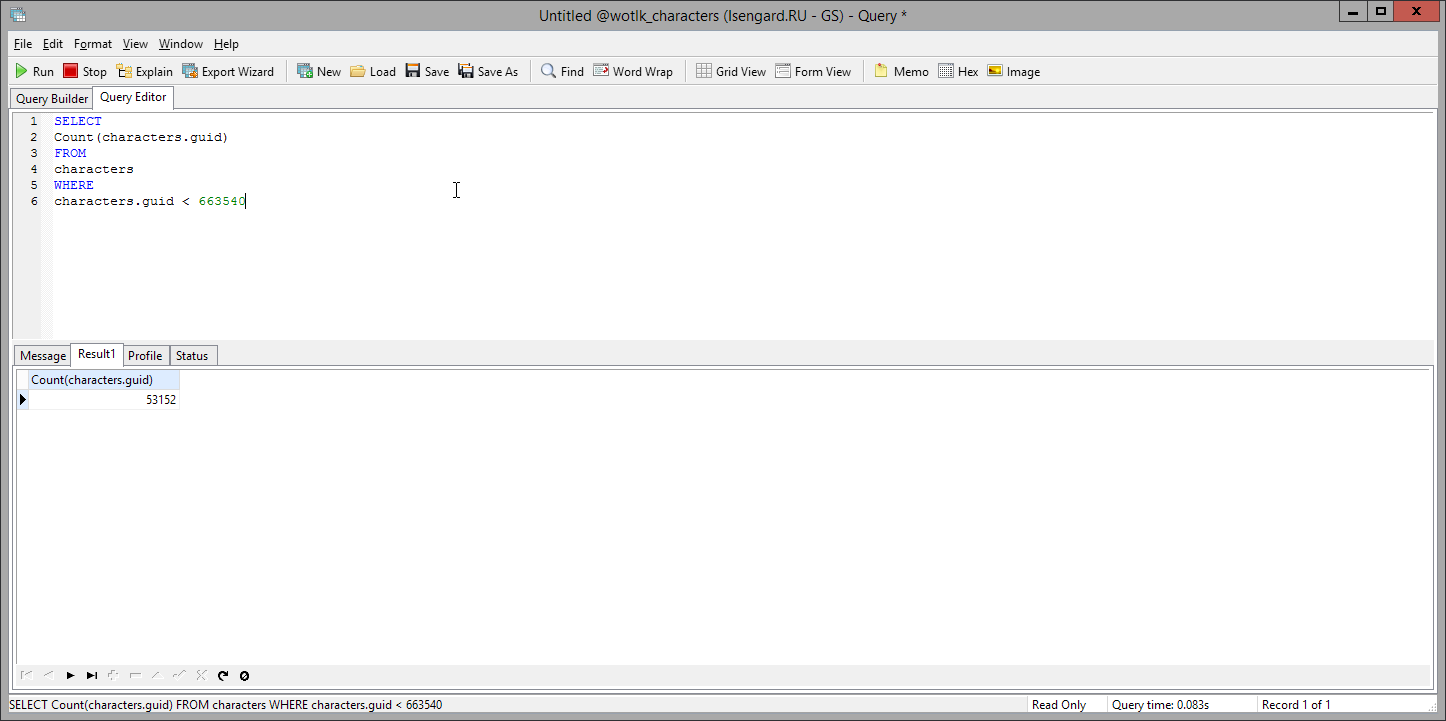Click the row indicator arrow in grid
This screenshot has height=721, width=1446.
23,400
